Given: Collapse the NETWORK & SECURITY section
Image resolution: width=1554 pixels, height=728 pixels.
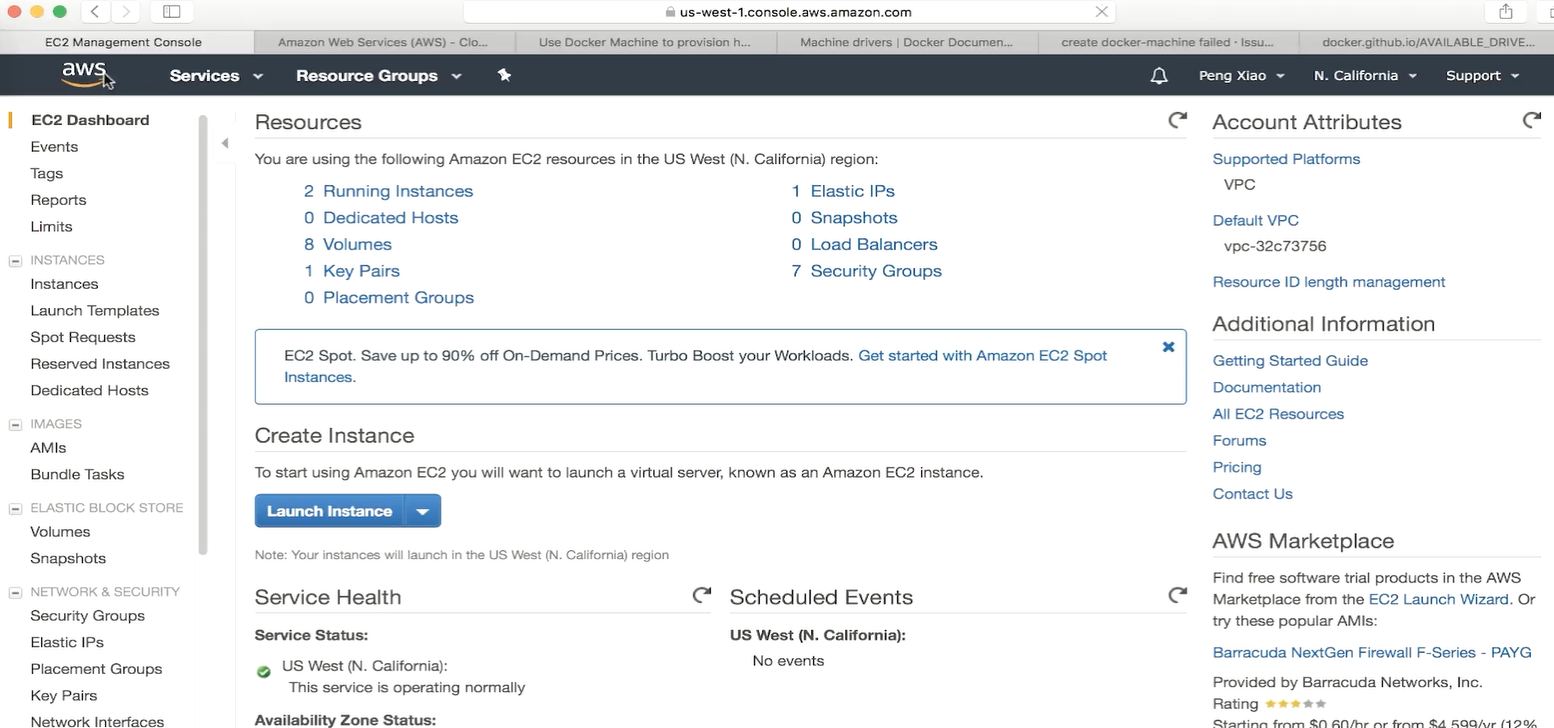Looking at the screenshot, I should pyautogui.click(x=16, y=593).
